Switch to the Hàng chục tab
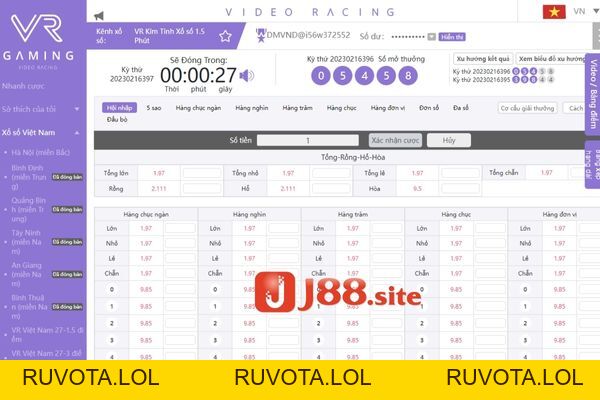 coord(341,108)
